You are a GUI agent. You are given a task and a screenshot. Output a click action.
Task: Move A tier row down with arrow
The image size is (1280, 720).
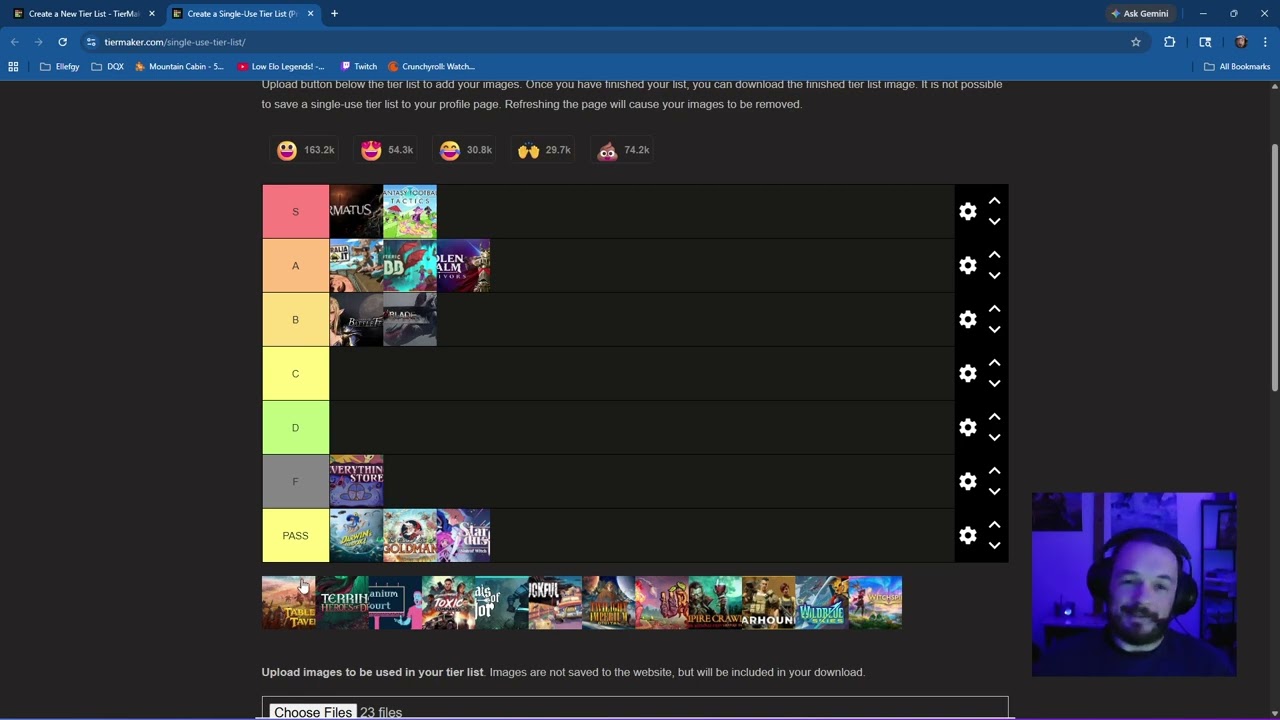(994, 276)
